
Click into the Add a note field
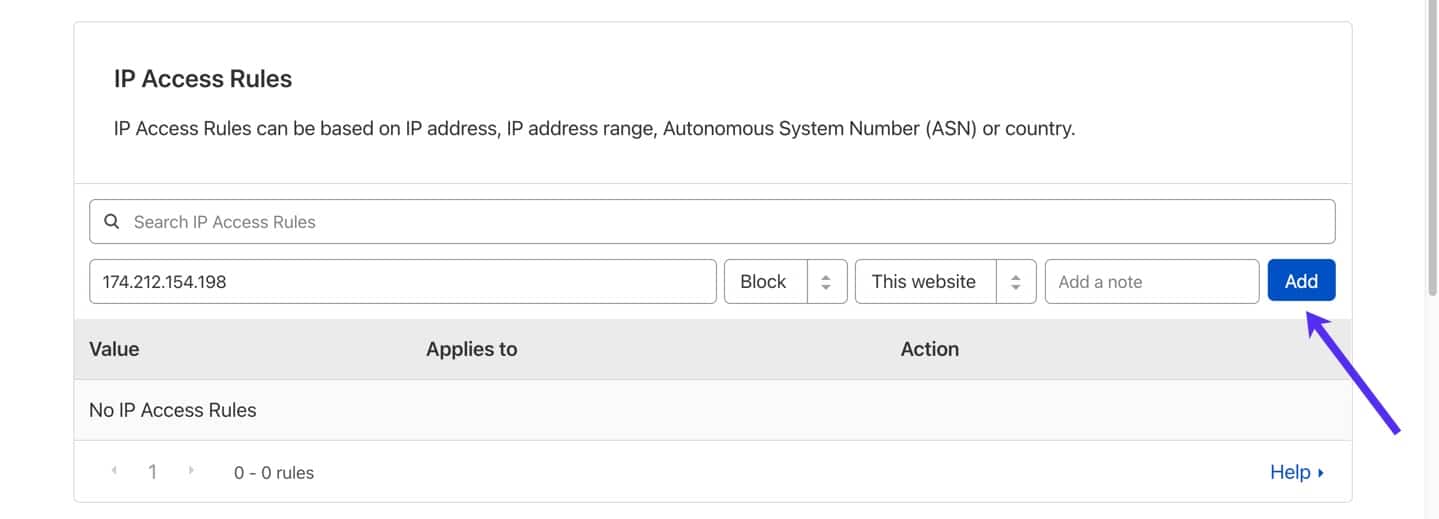point(1151,282)
